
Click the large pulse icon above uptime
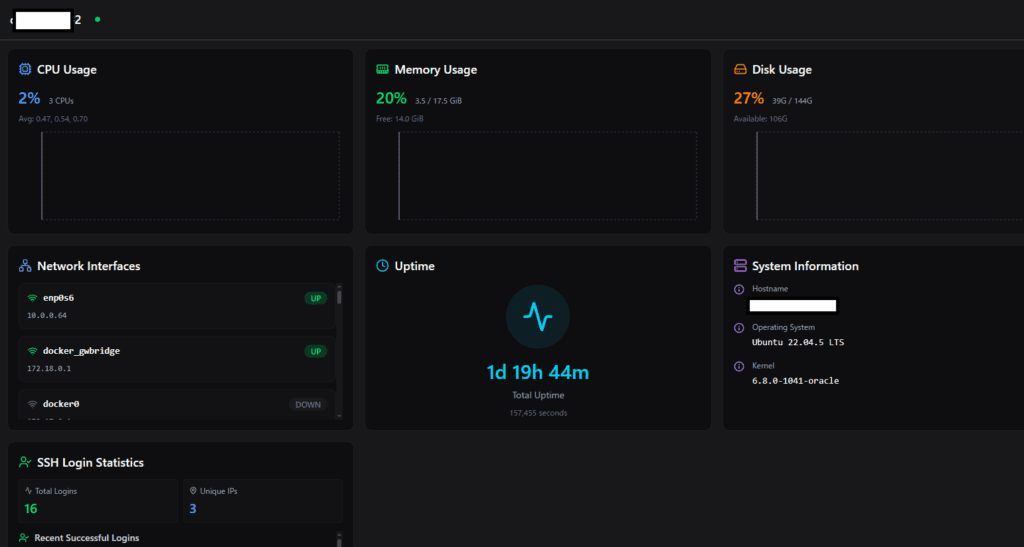538,317
